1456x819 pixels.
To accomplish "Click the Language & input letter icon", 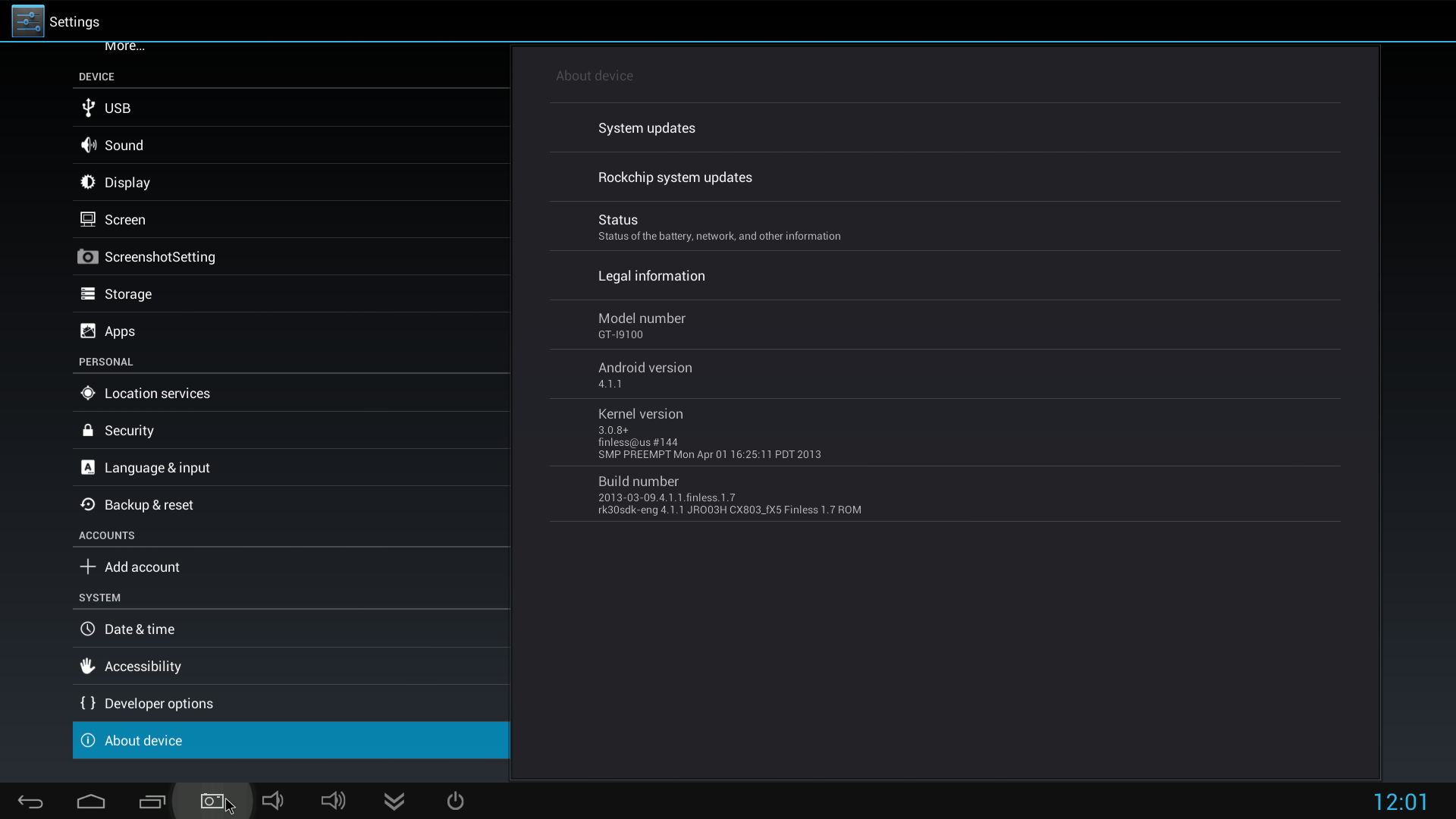I will [x=88, y=467].
